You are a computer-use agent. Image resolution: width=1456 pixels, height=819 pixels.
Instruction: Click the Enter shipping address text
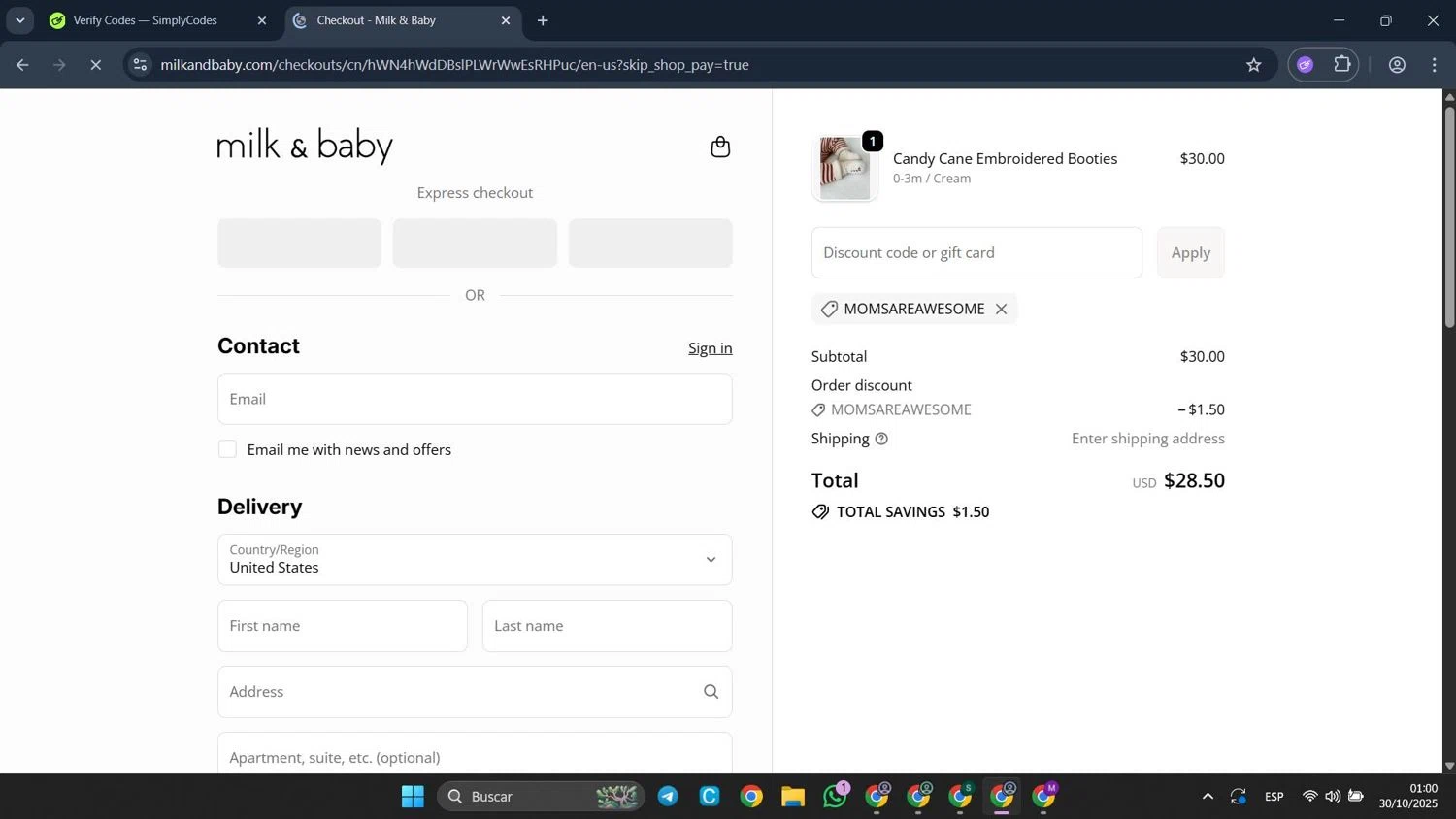click(x=1148, y=439)
